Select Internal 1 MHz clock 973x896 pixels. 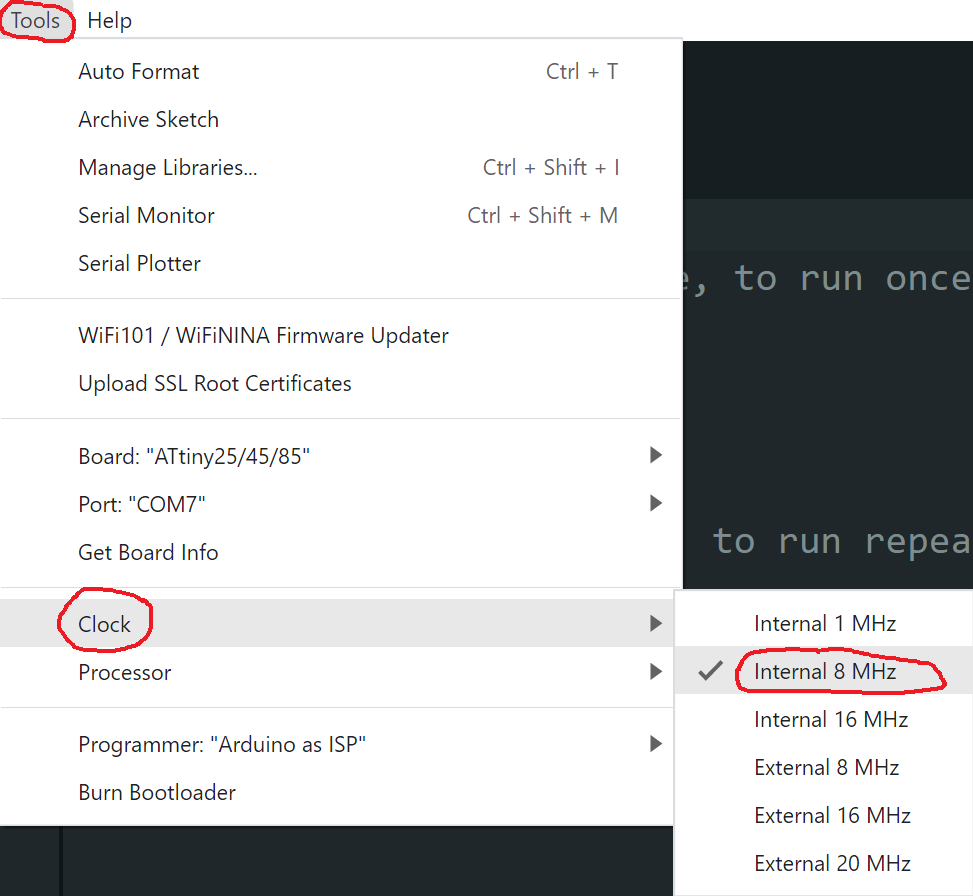(825, 624)
